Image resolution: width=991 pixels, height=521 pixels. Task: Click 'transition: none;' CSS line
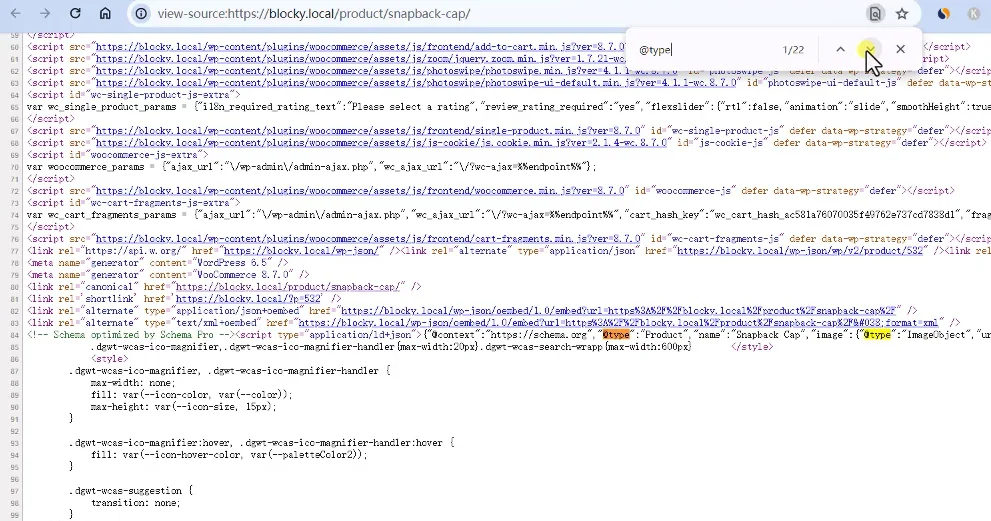135,503
